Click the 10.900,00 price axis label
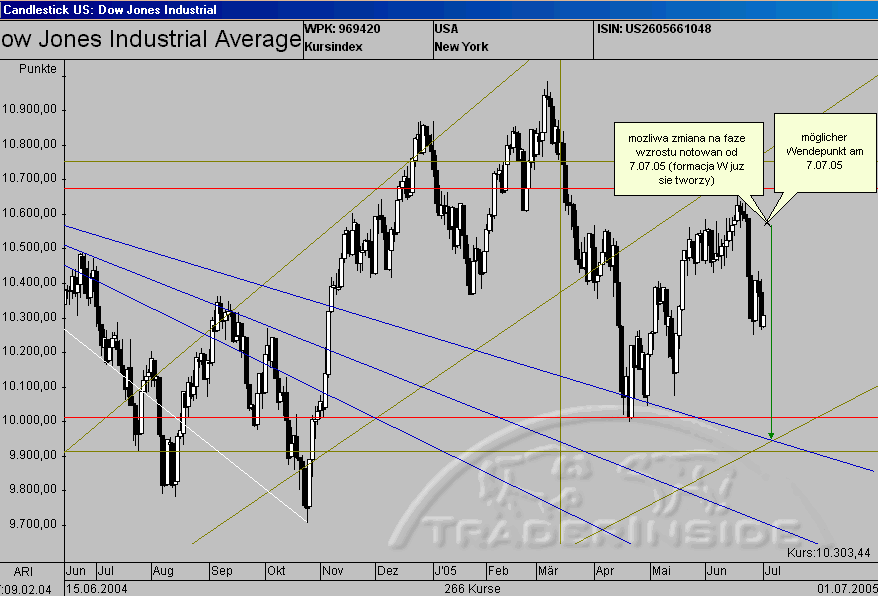 [x=29, y=110]
